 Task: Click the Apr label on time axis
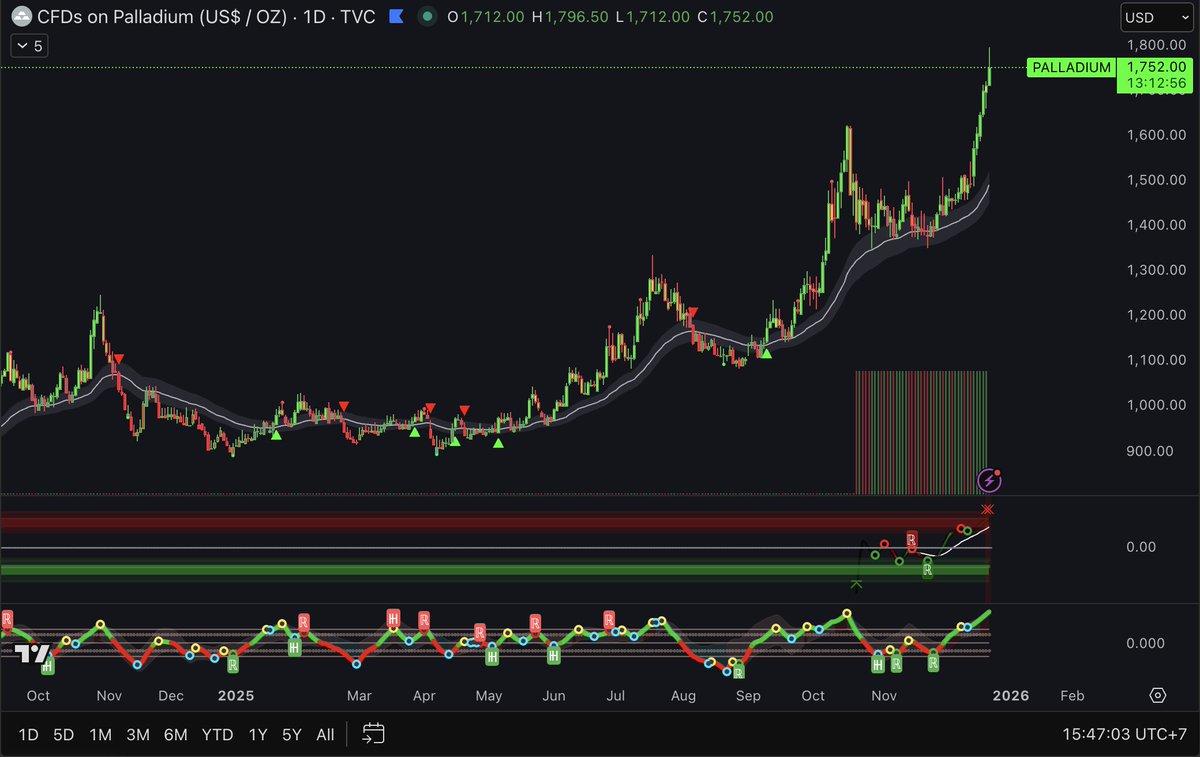(x=424, y=695)
